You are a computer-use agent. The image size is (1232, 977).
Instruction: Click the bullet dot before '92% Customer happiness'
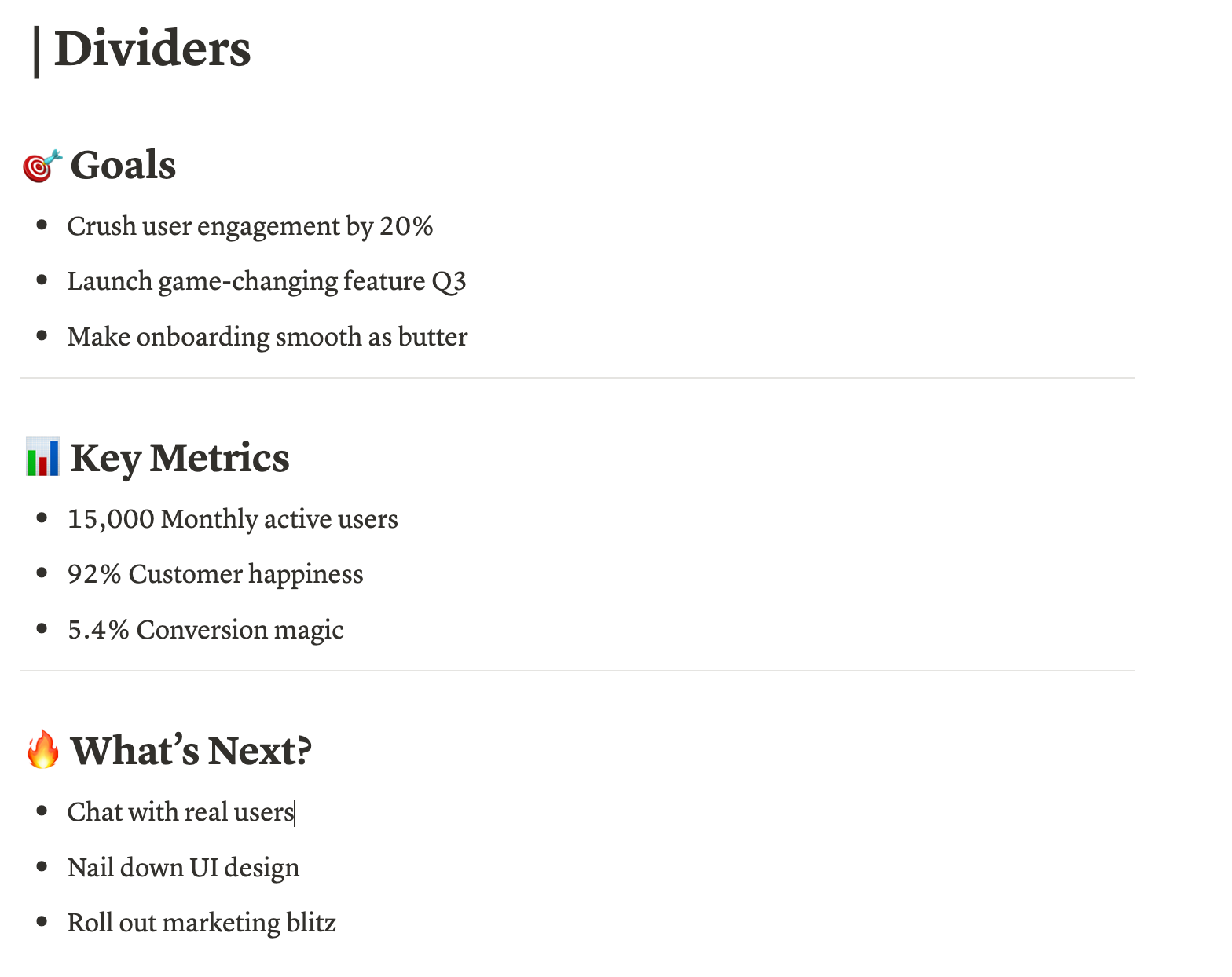42,573
